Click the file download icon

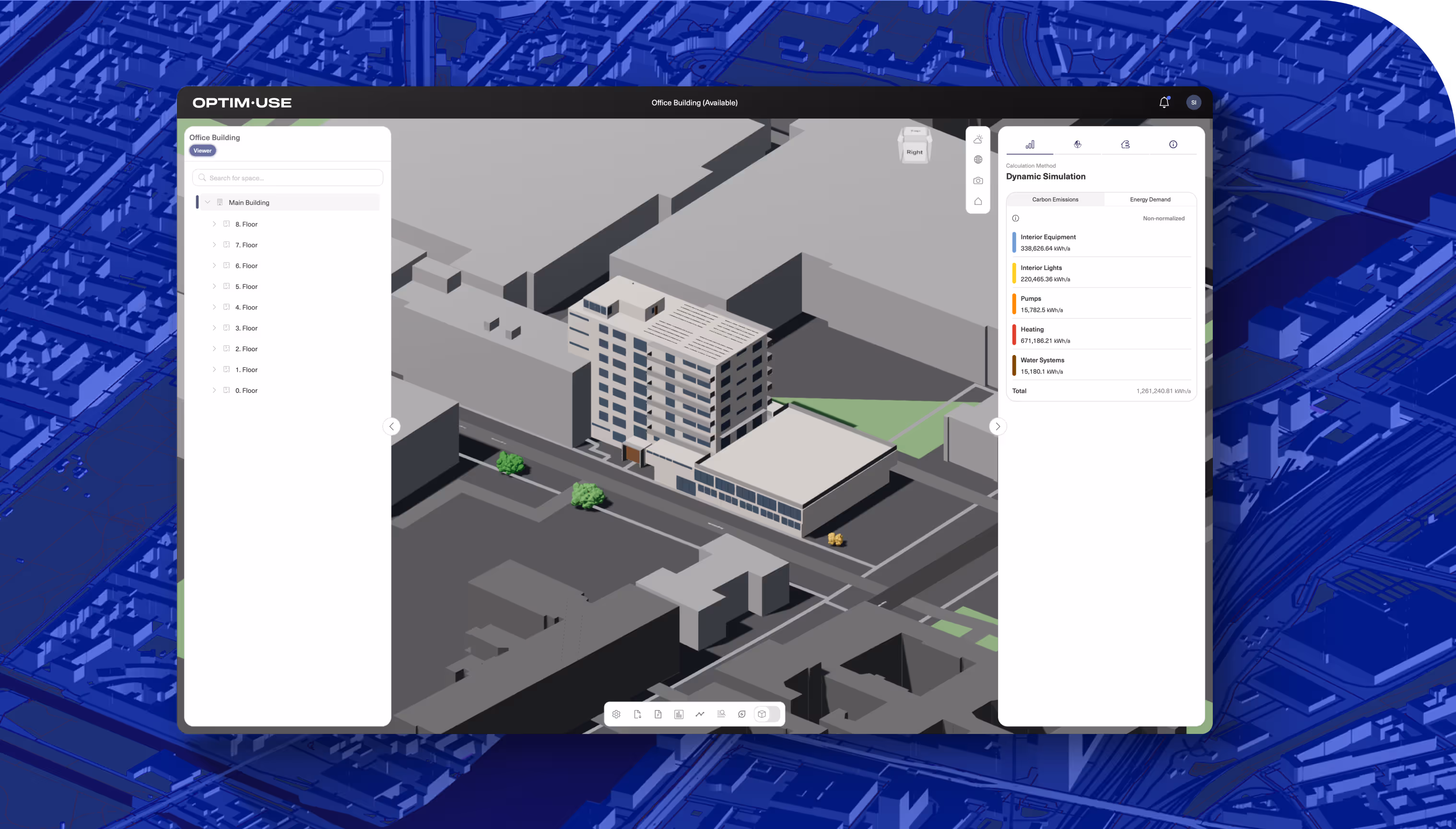tap(637, 714)
